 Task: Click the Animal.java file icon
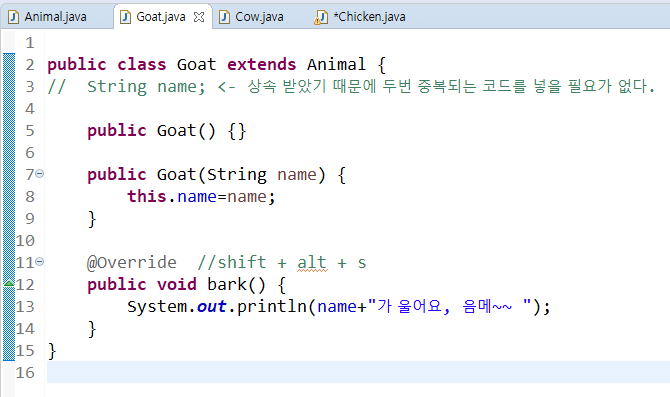pos(14,17)
